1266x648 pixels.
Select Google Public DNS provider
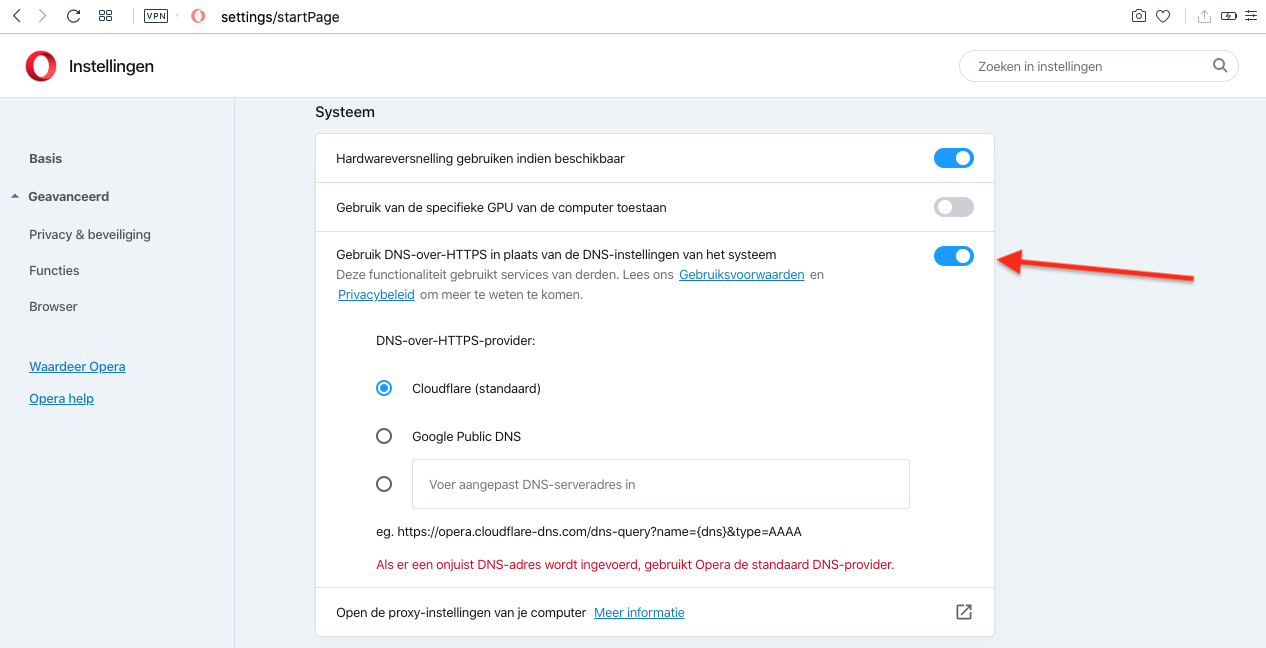pos(384,436)
